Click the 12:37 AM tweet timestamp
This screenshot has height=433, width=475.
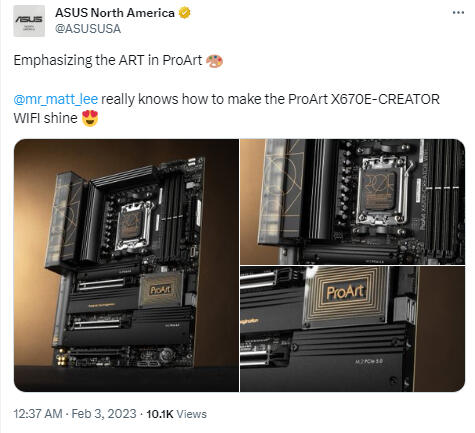point(38,414)
